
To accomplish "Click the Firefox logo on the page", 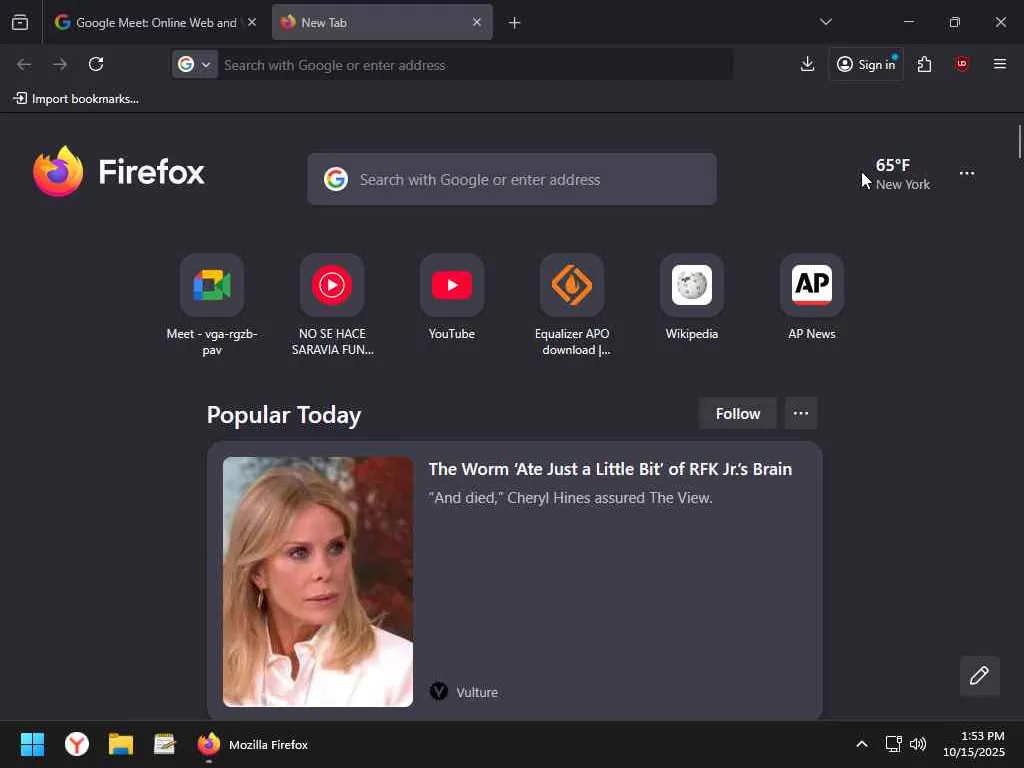I will click(119, 172).
